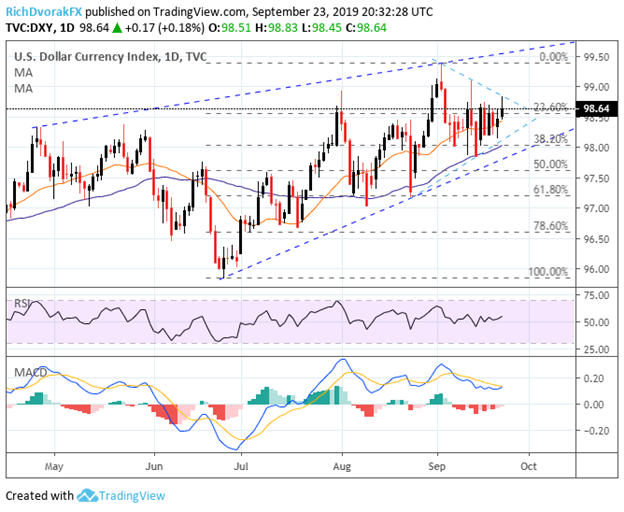Click the open value O:98.51
The height and width of the screenshot is (512, 624).
coord(230,28)
